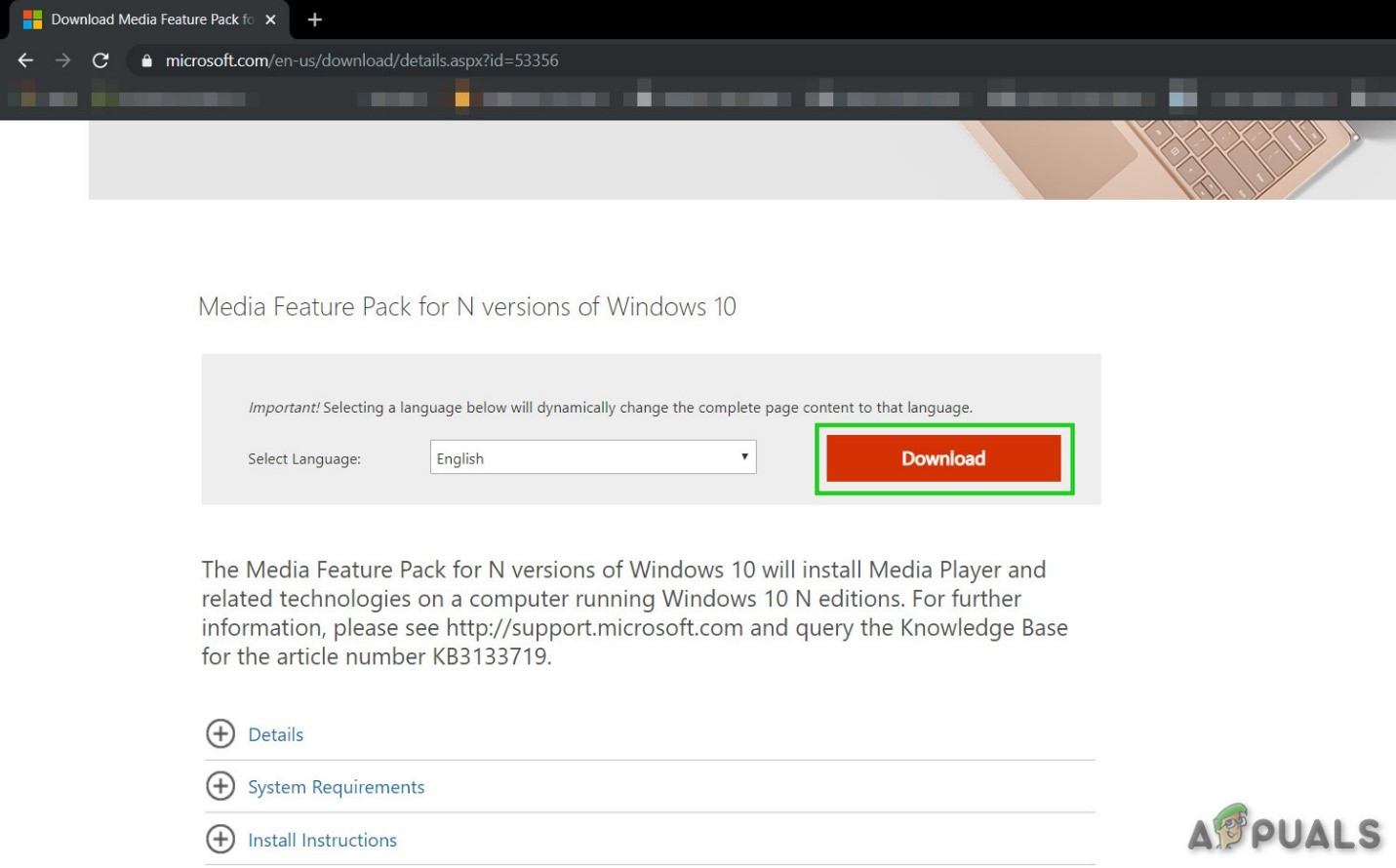Open the Select Language dropdown showing English

tap(592, 457)
